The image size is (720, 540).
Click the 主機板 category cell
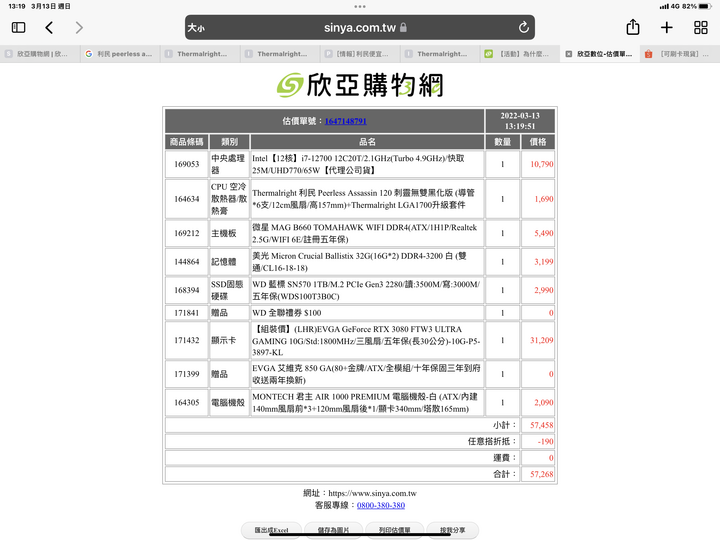pyautogui.click(x=229, y=233)
